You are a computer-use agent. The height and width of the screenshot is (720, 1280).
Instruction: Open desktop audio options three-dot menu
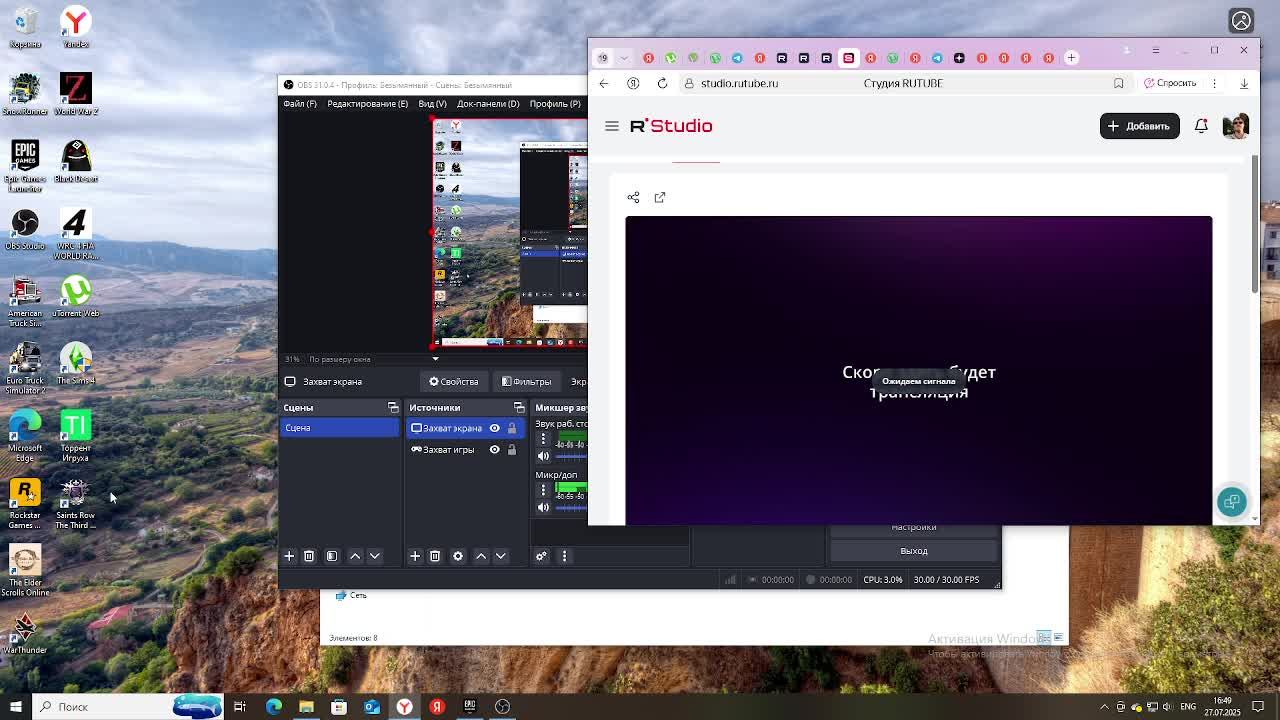(x=543, y=438)
